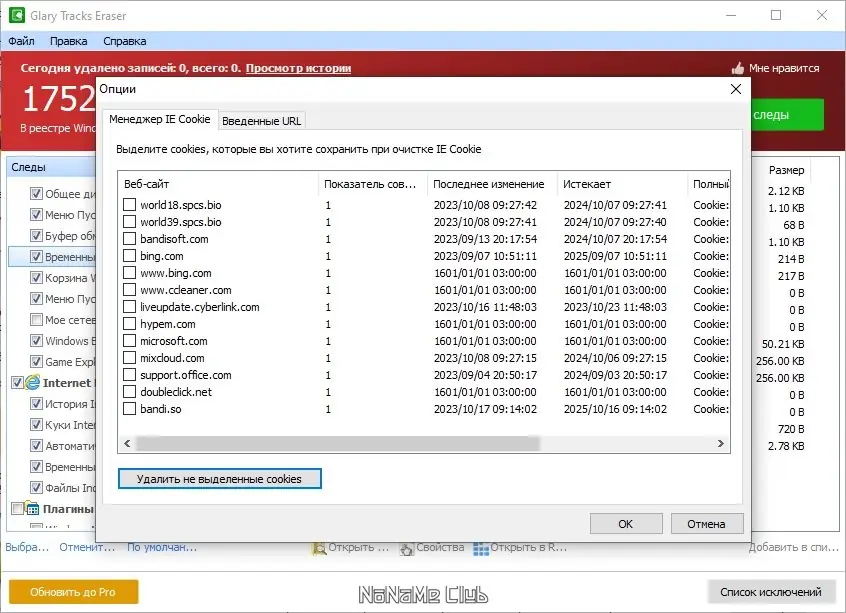Click the Свойства hand icon at the bottom

click(x=406, y=548)
